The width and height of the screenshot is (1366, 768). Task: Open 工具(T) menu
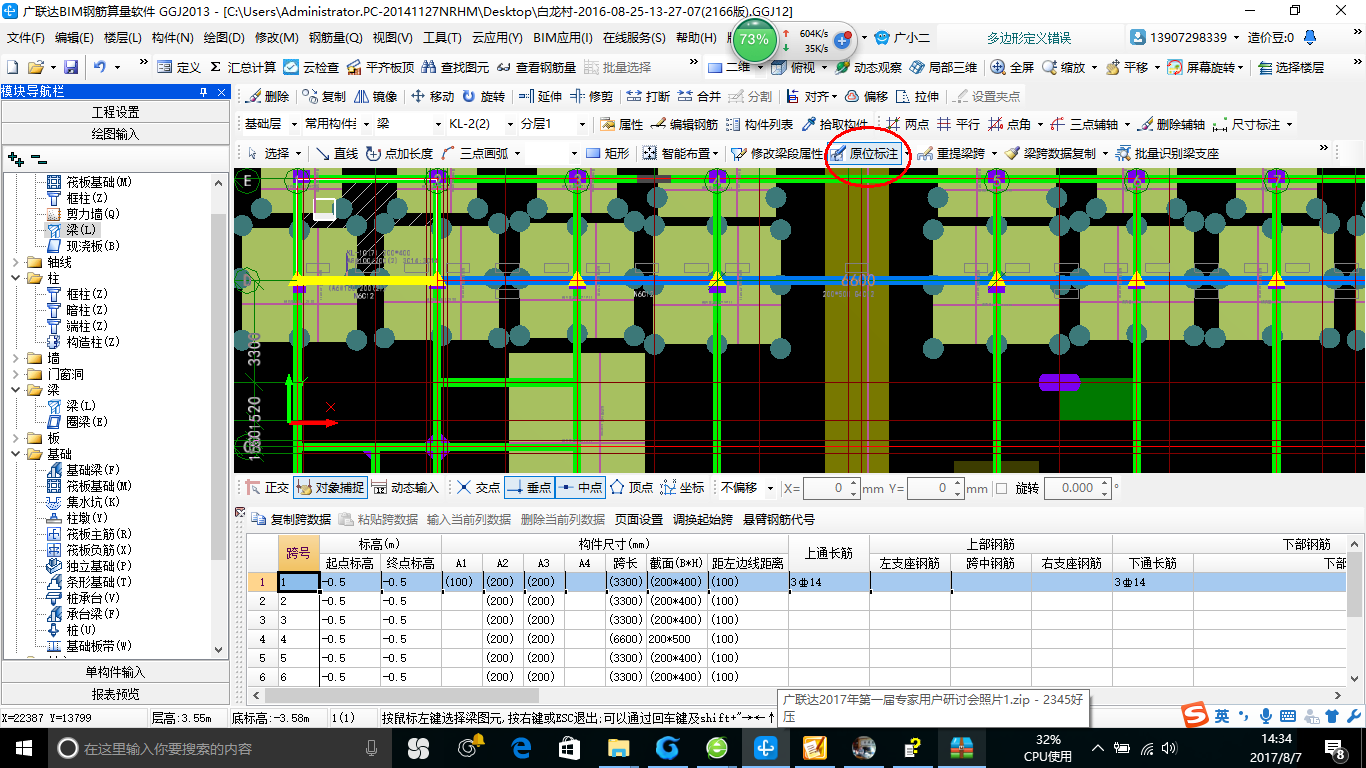[x=442, y=38]
